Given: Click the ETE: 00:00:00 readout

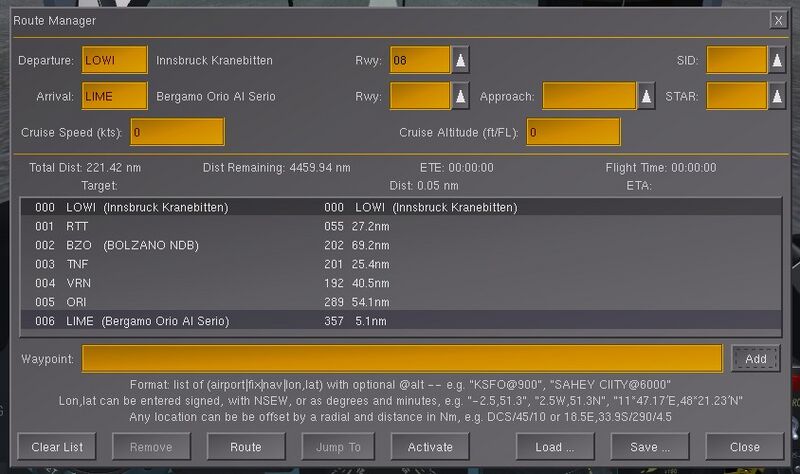Looking at the screenshot, I should [x=457, y=167].
